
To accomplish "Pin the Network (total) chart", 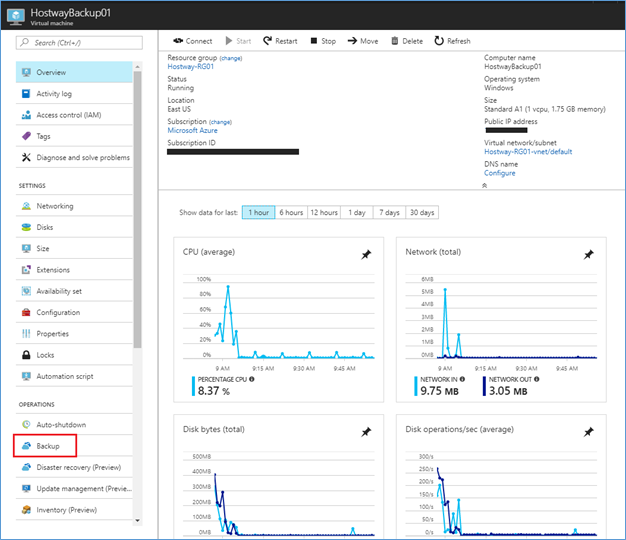I will point(588,254).
